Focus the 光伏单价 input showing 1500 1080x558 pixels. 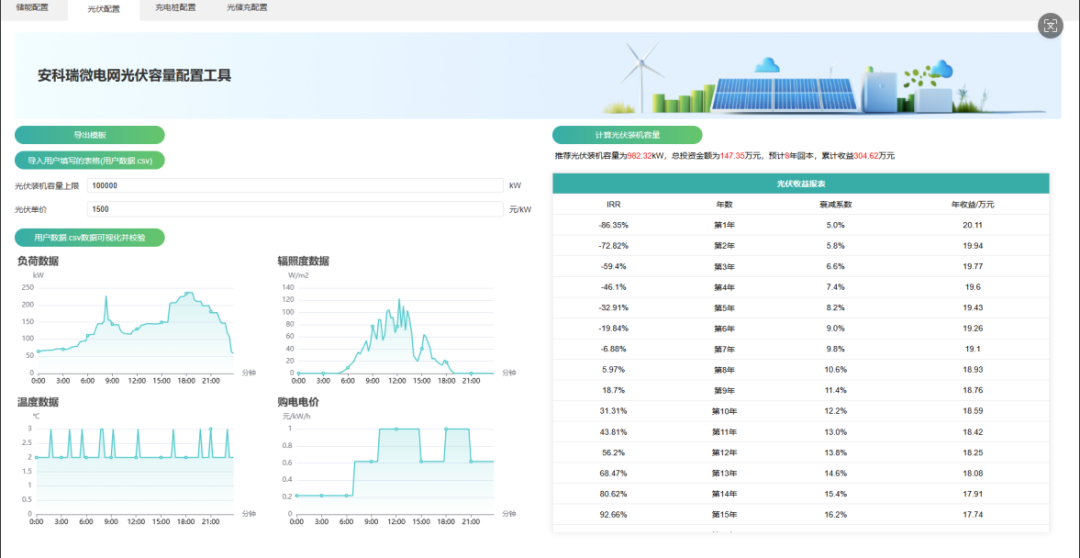pyautogui.click(x=295, y=209)
